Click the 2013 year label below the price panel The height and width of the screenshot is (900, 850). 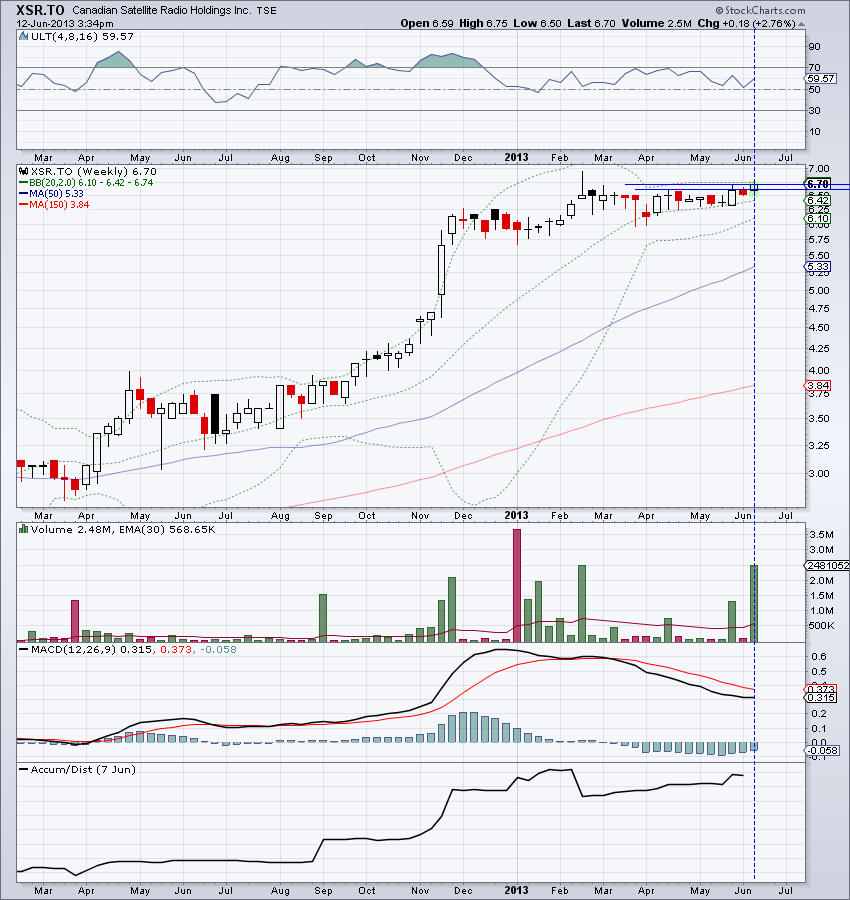516,515
